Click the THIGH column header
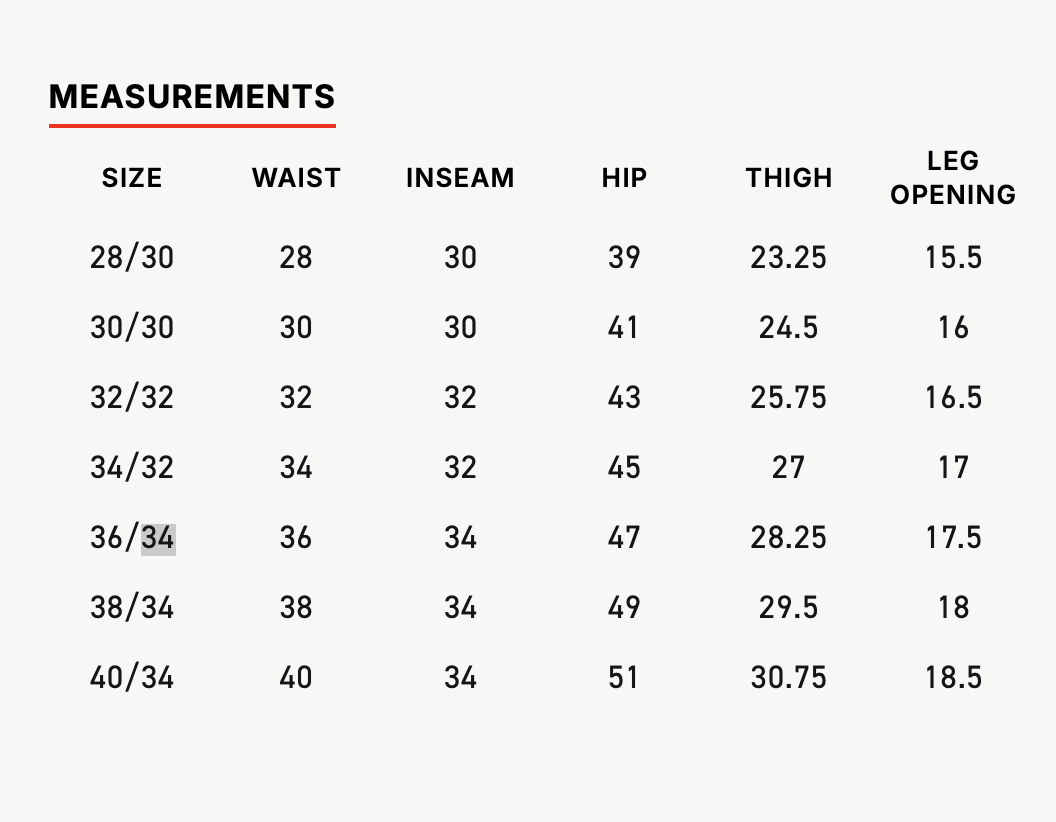 click(789, 178)
